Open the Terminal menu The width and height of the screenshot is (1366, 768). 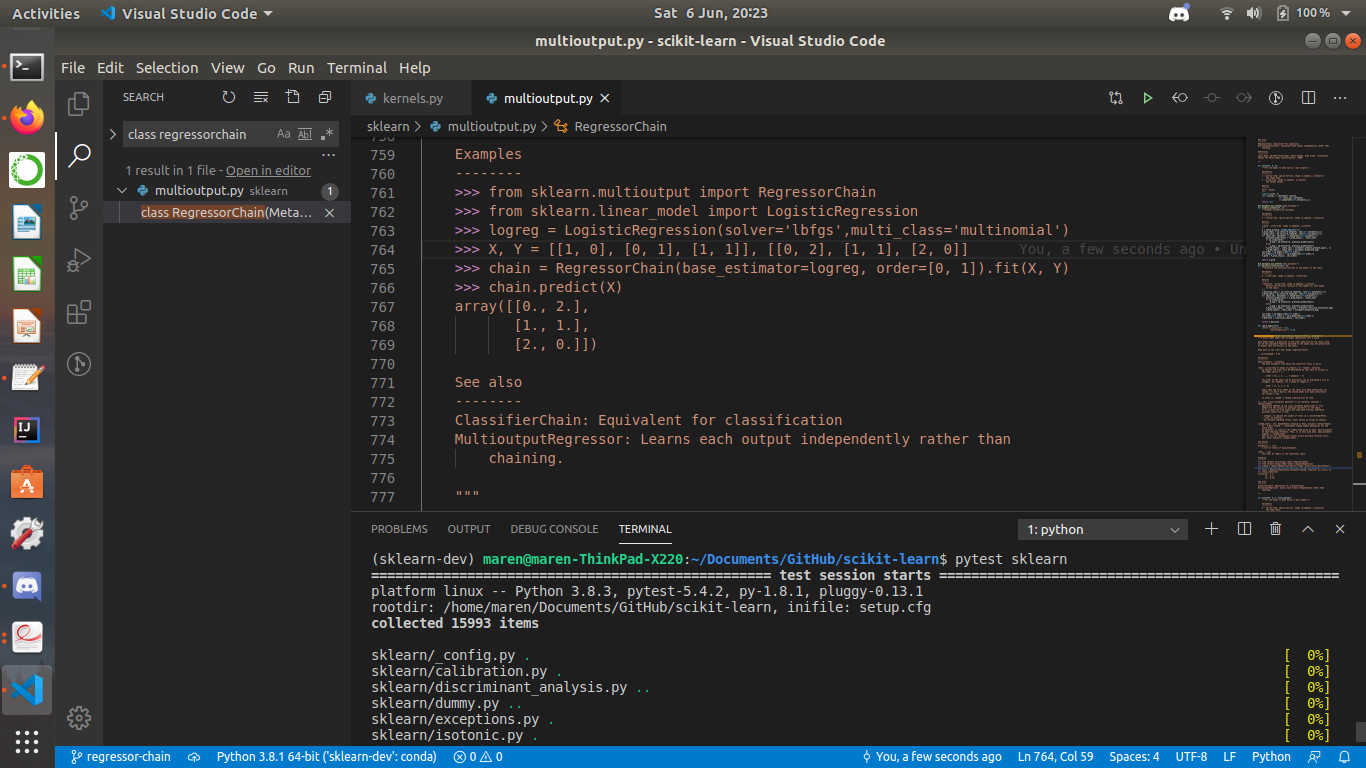[357, 68]
